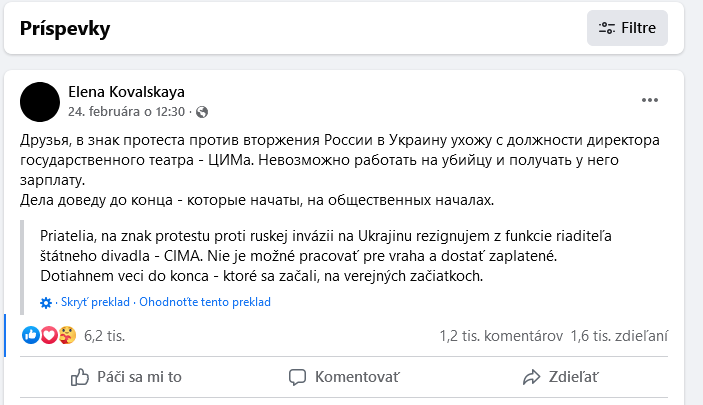This screenshot has width=703, height=405.
Task: View the 1,6 tis. zdieľaní shares
Action: (620, 337)
